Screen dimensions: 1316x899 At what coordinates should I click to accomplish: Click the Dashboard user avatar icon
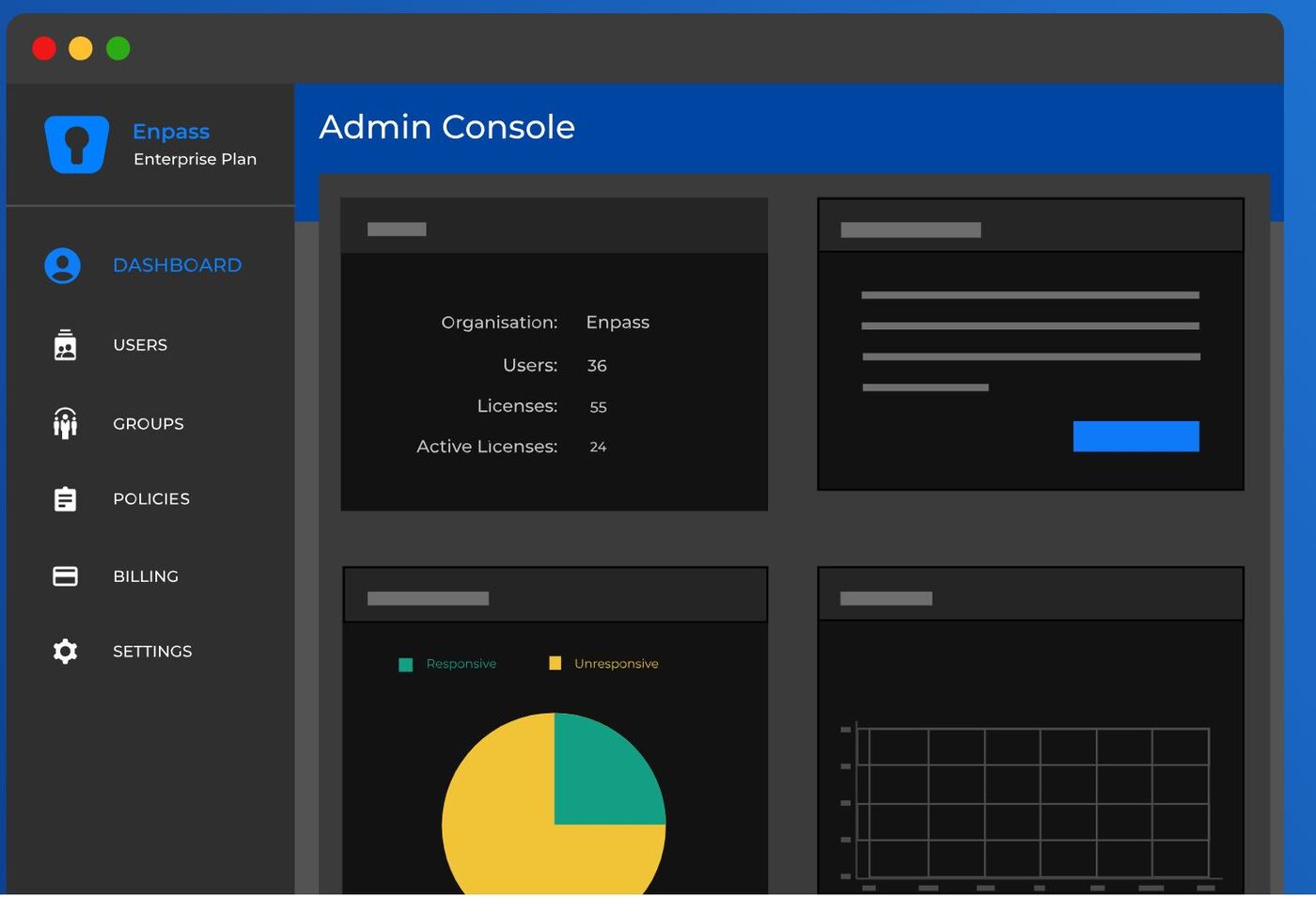63,266
